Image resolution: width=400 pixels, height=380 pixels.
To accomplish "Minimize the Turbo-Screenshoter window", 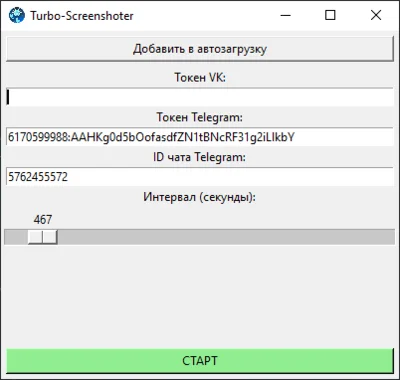I will click(286, 15).
